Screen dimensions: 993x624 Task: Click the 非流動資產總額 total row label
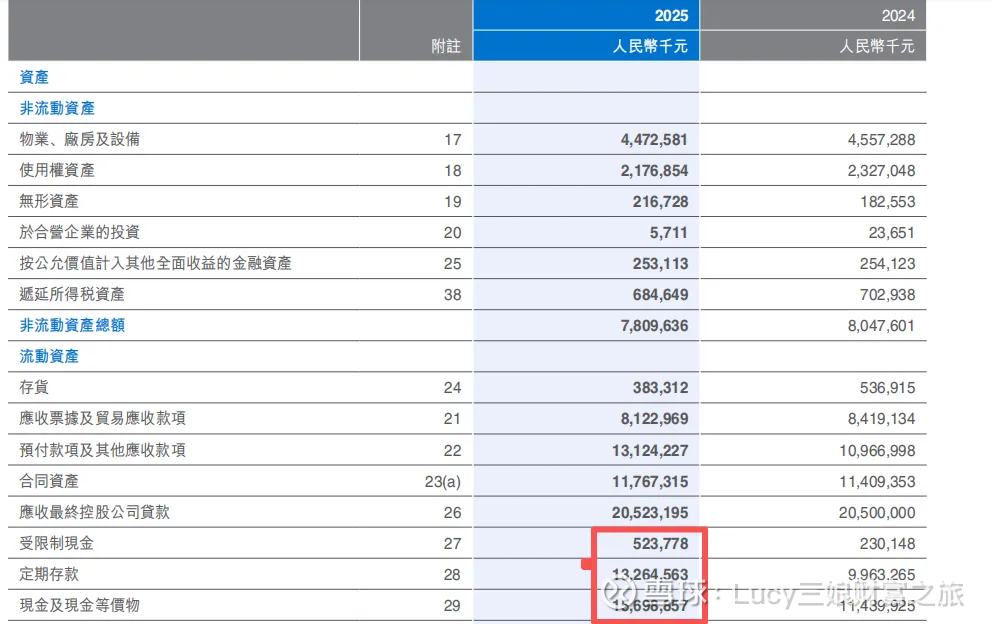pos(72,325)
